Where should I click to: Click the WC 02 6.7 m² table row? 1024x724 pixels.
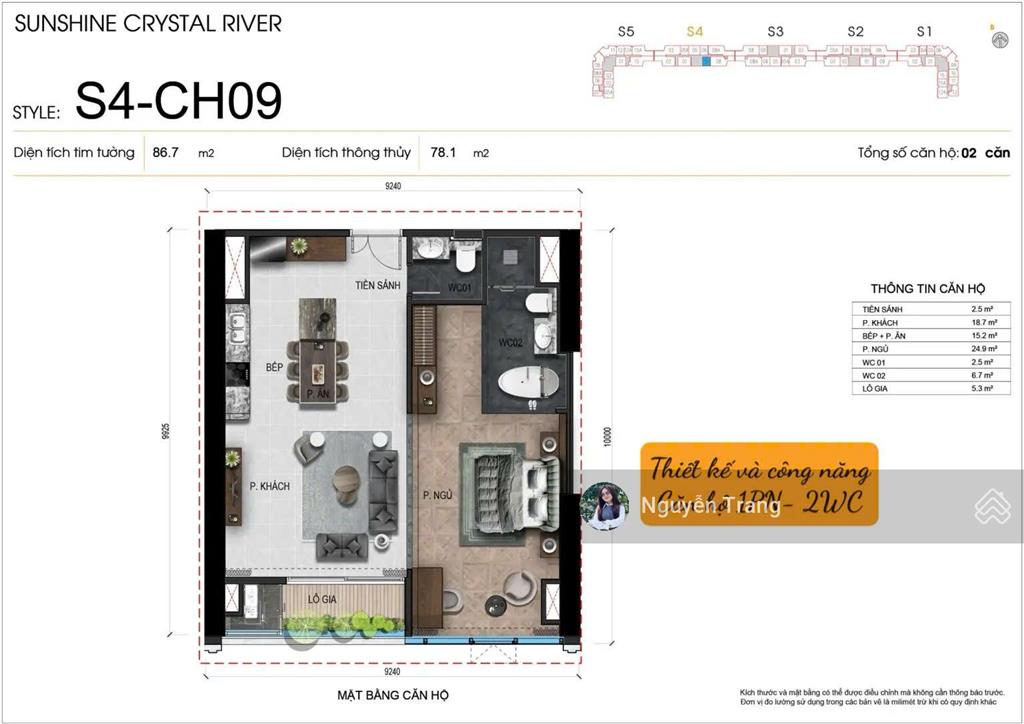pos(931,375)
